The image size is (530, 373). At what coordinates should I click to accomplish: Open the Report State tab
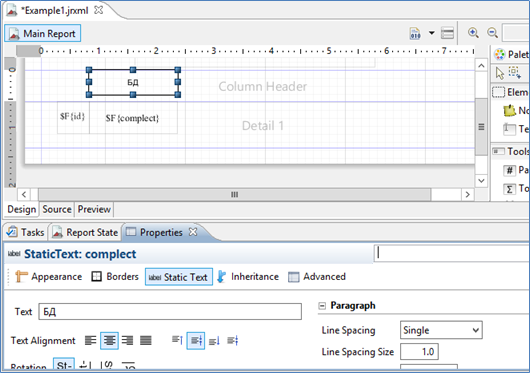coord(86,232)
